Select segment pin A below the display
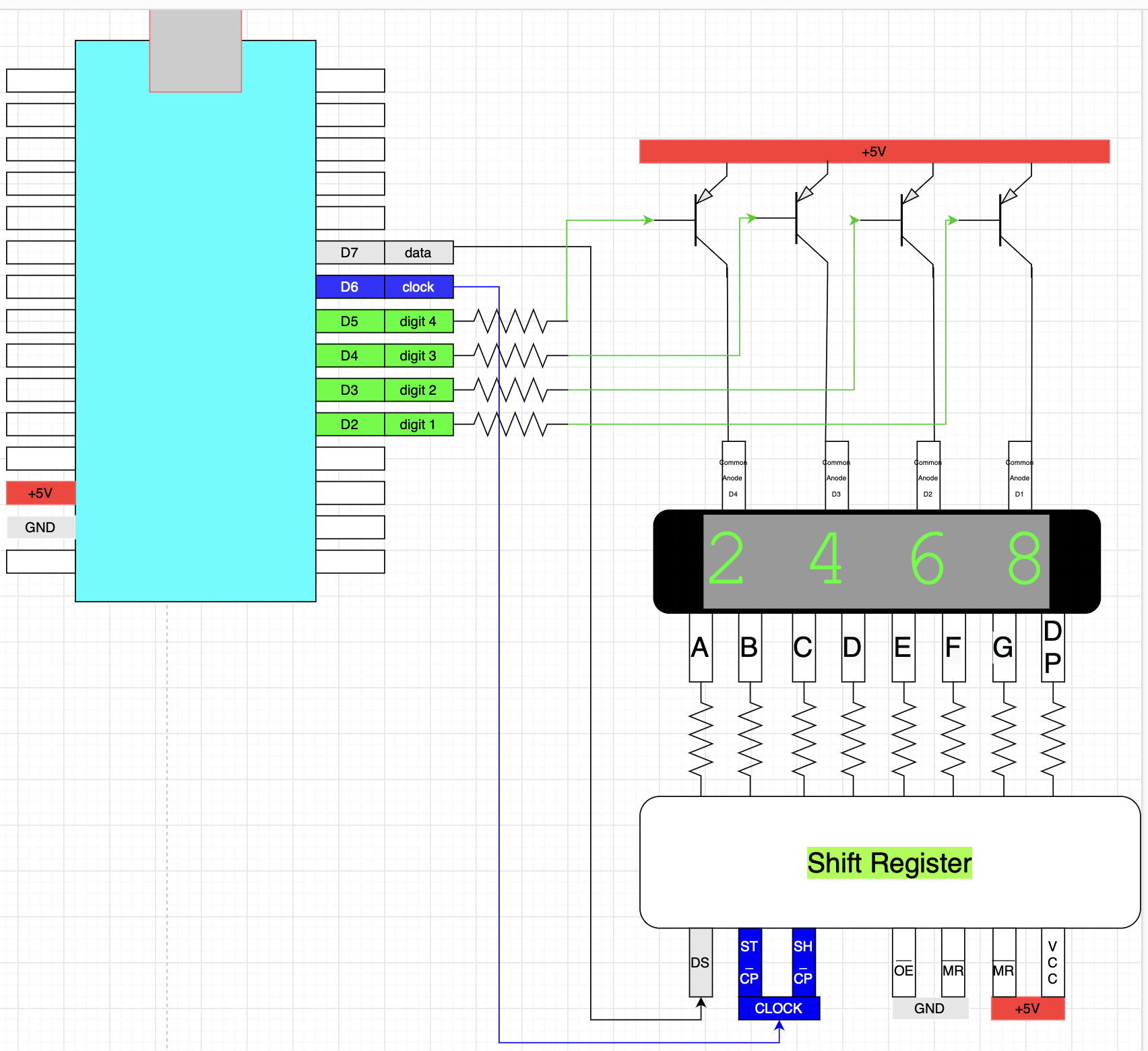The image size is (1148, 1051). point(701,647)
